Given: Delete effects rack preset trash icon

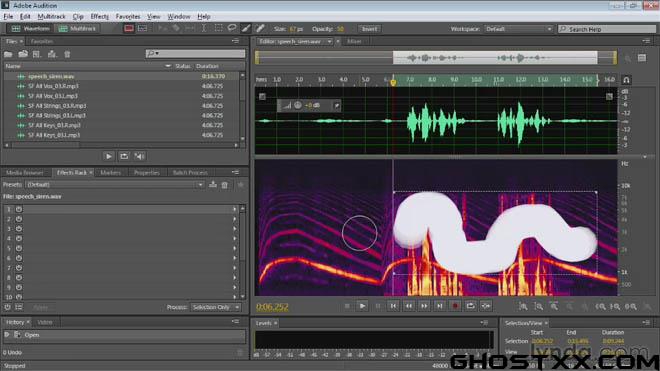Looking at the screenshot, I should [225, 185].
